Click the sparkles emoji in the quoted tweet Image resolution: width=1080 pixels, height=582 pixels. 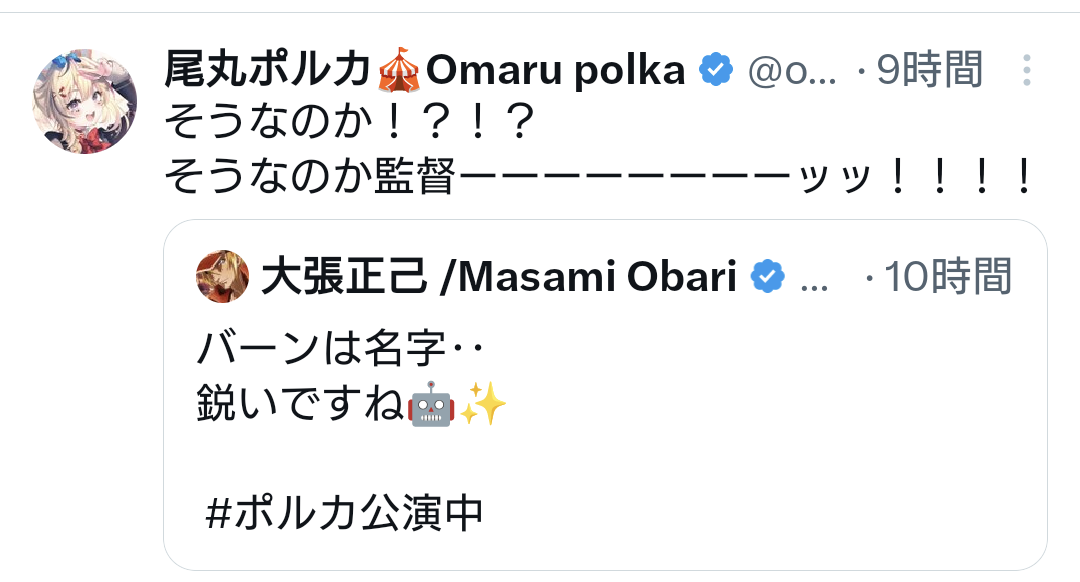click(484, 405)
